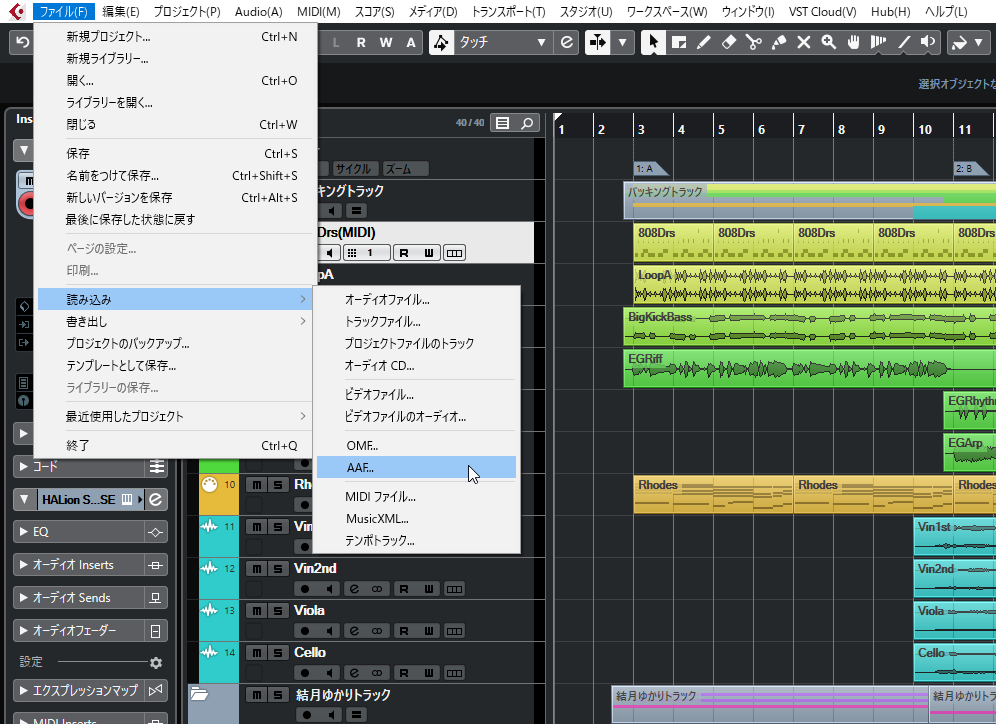Click the Cello track teal color strip
The height and width of the screenshot is (724, 996).
coord(219,662)
